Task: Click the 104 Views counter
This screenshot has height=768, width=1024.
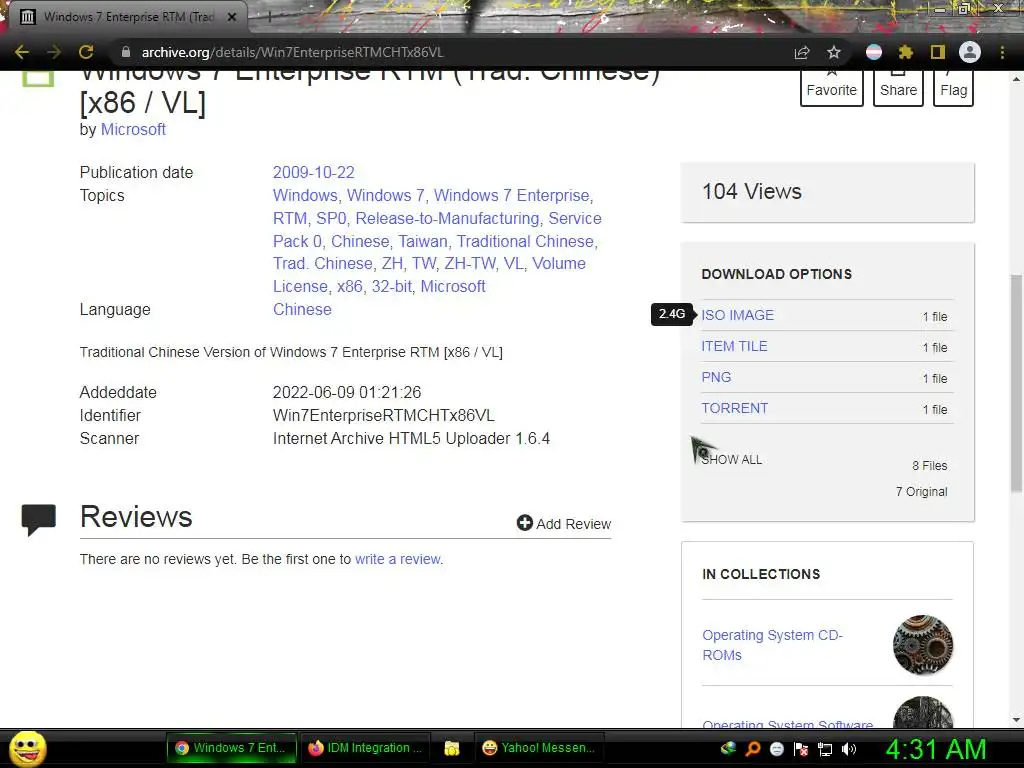Action: click(x=752, y=191)
